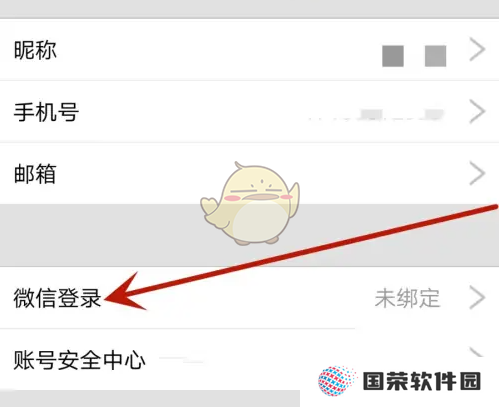The image size is (500, 407).
Task: Click the blurred phone number value
Action: pos(377,115)
